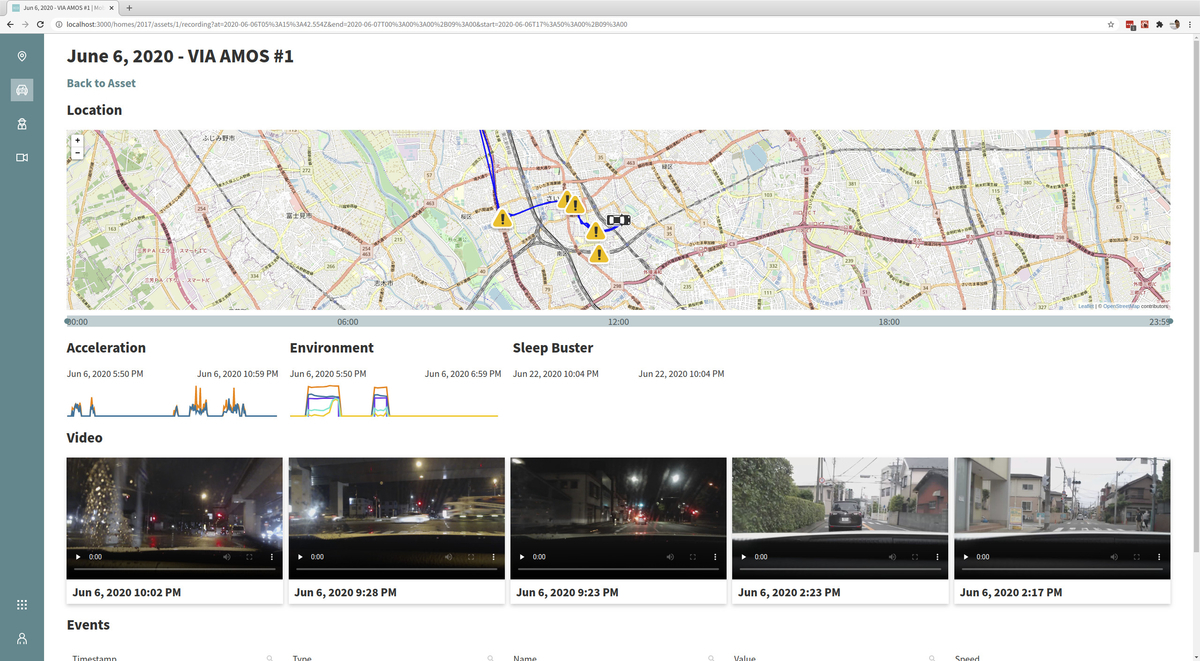Zoom in on the map
This screenshot has width=1200, height=661.
[x=77, y=140]
